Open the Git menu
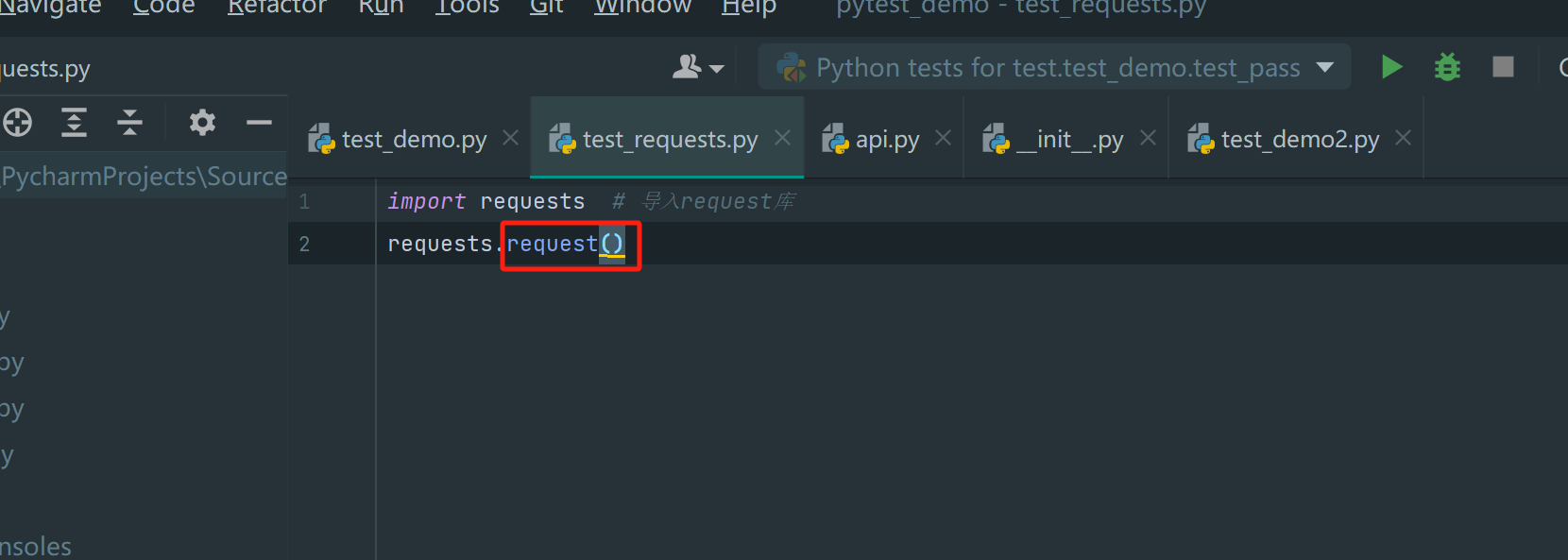The width and height of the screenshot is (1568, 560). click(546, 8)
